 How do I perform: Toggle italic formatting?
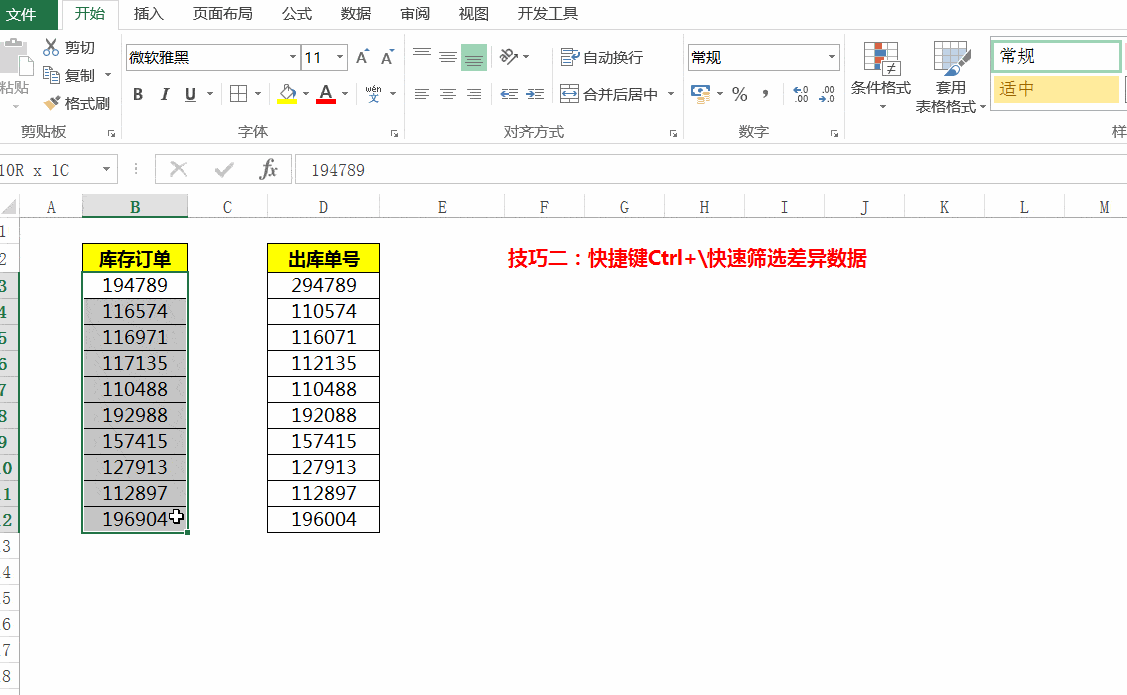[x=164, y=93]
